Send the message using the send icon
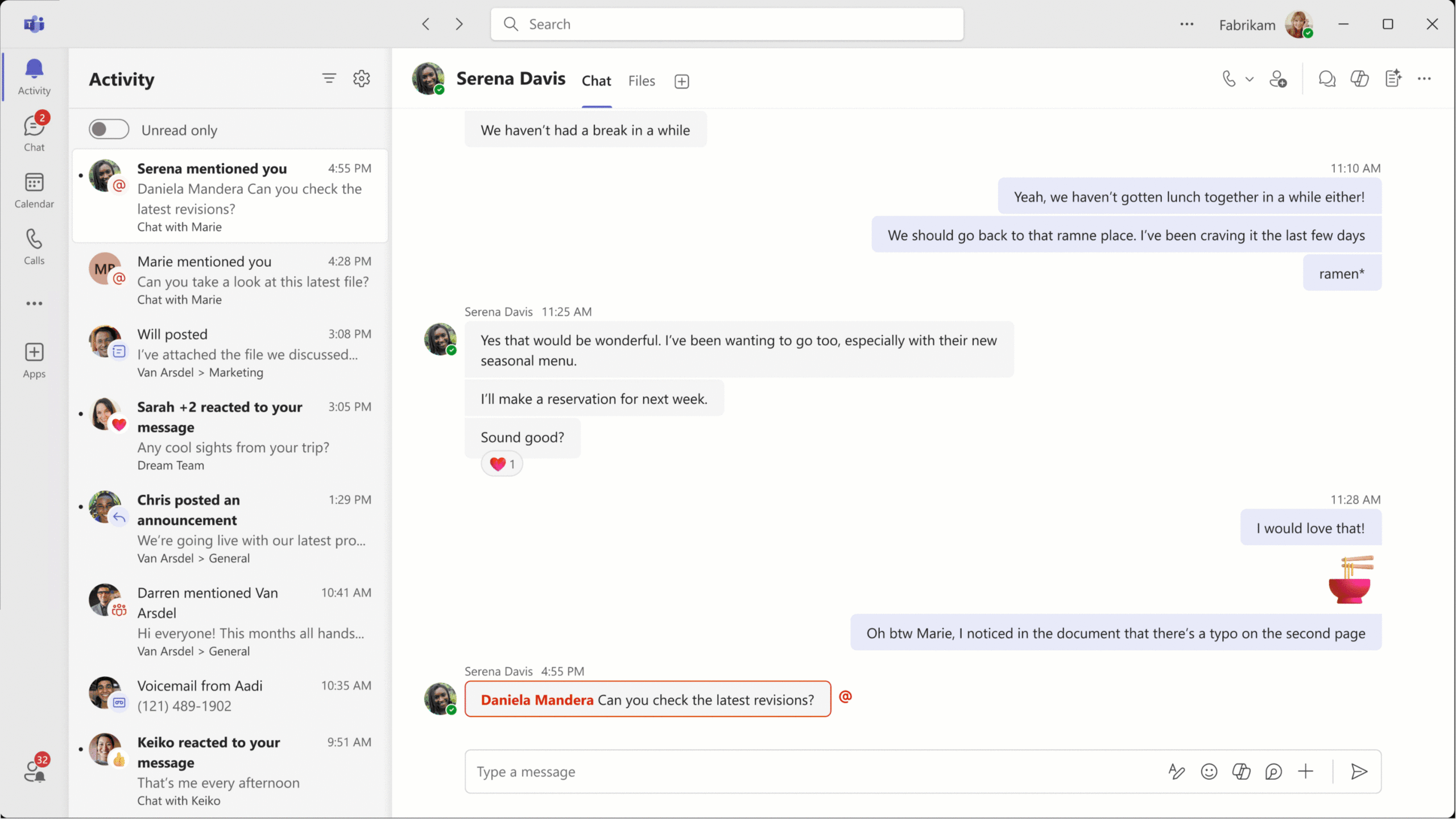The width and height of the screenshot is (1456, 819). pyautogui.click(x=1358, y=772)
